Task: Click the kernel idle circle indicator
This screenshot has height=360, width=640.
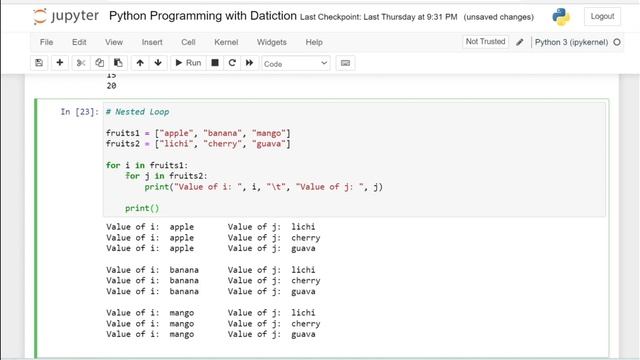Action: click(x=617, y=42)
